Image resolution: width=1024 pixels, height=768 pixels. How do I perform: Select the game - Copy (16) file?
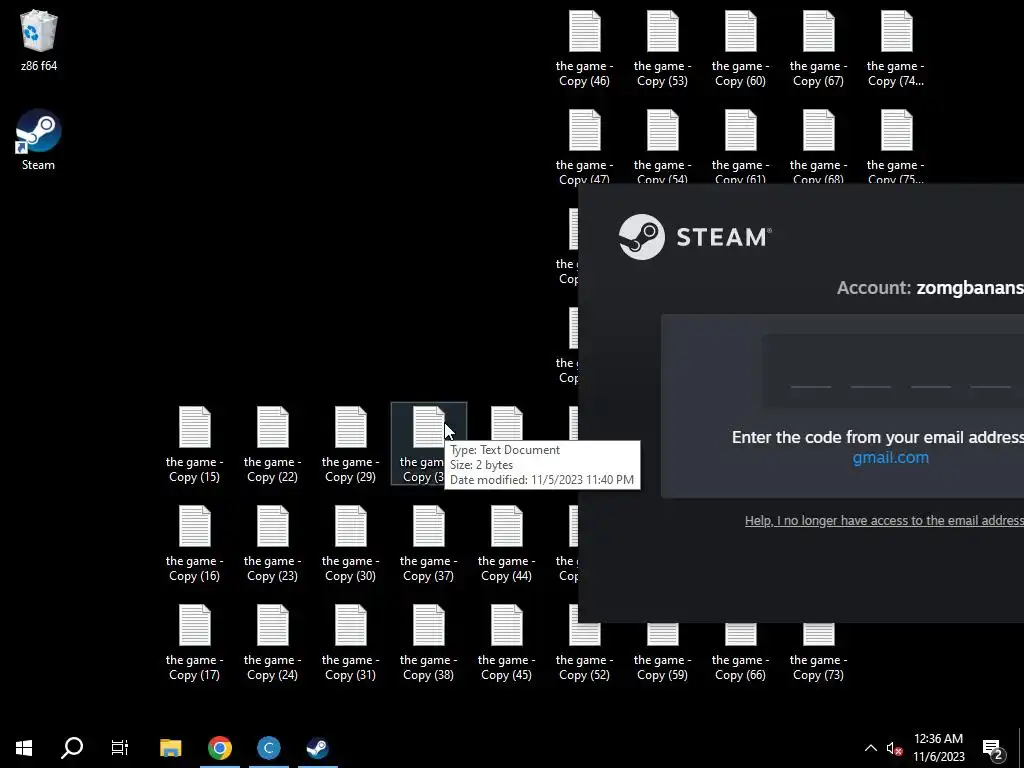click(x=194, y=544)
